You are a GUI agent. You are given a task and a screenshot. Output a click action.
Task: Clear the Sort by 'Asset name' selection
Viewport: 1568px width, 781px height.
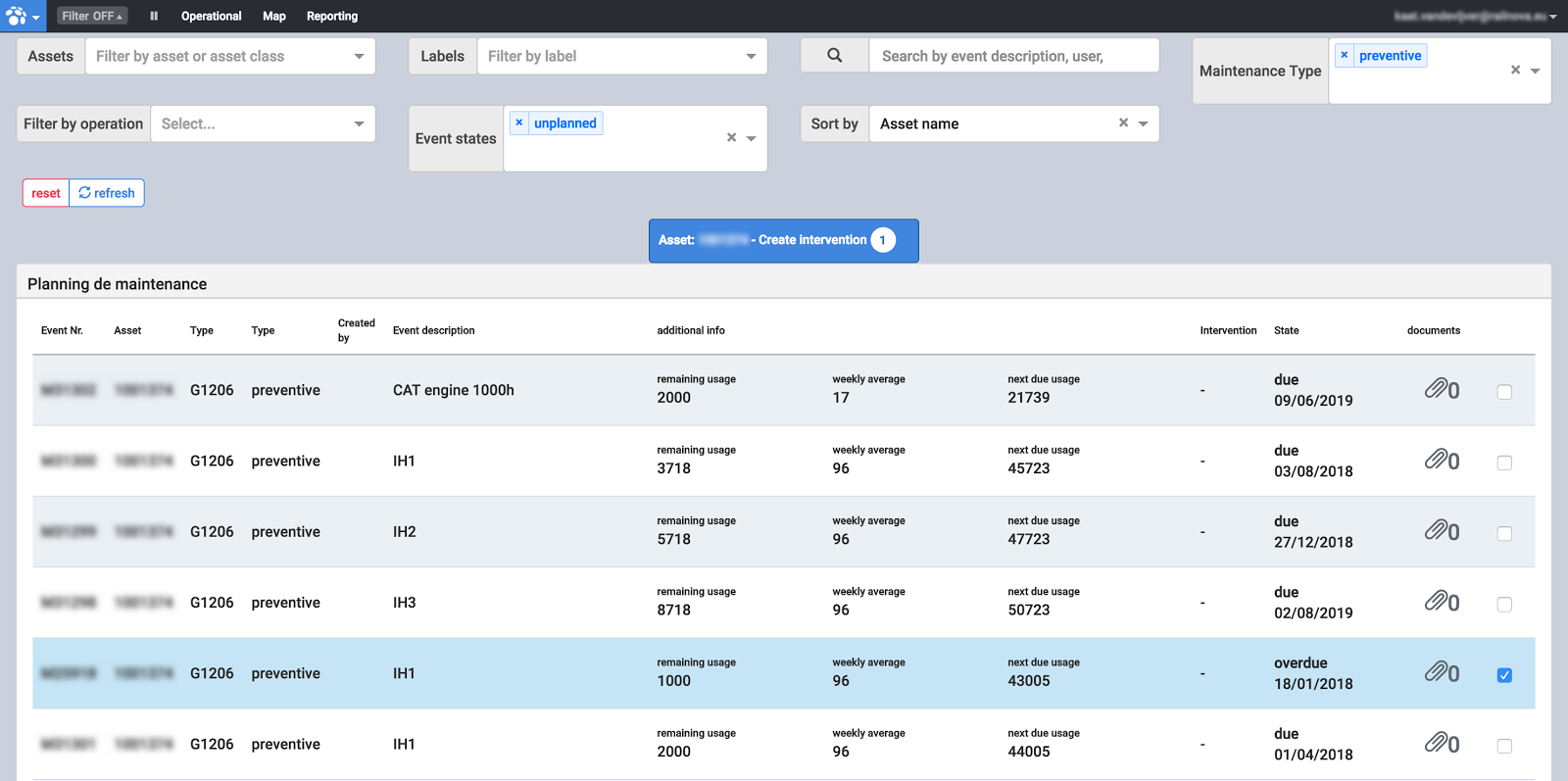[1123, 123]
